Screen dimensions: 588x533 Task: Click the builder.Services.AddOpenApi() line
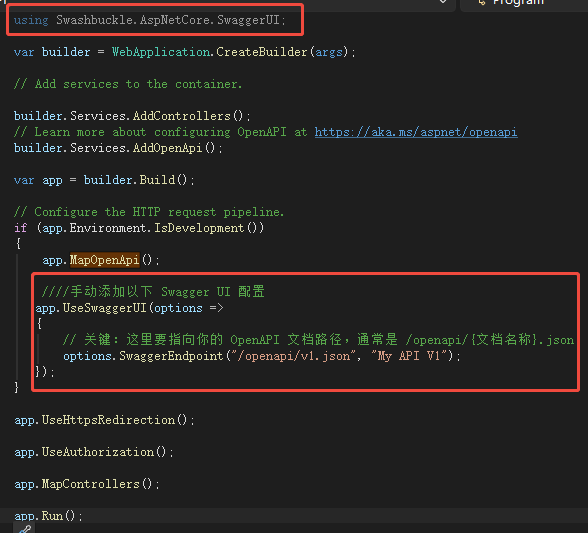118,148
